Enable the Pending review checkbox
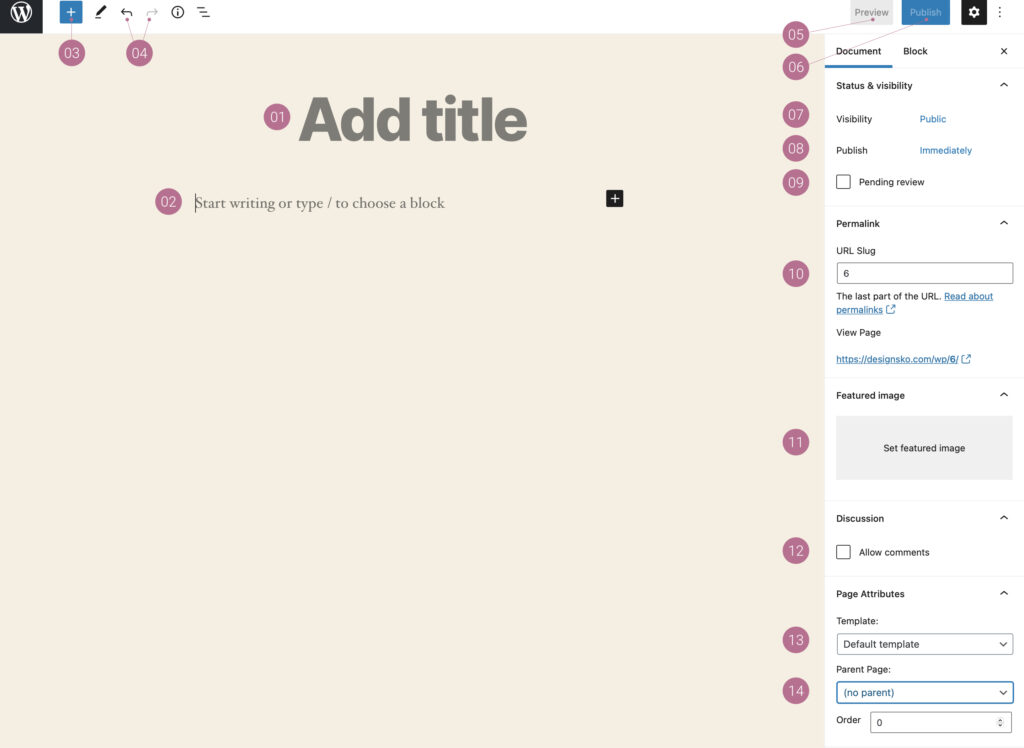The width and height of the screenshot is (1024, 748). [x=843, y=181]
